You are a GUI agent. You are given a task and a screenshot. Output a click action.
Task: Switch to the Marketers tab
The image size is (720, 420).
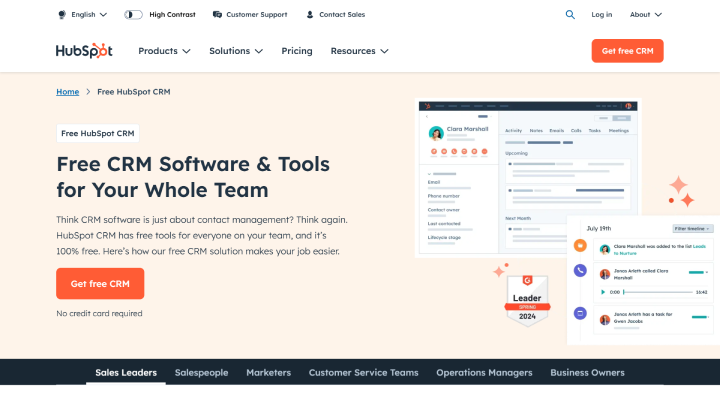268,373
